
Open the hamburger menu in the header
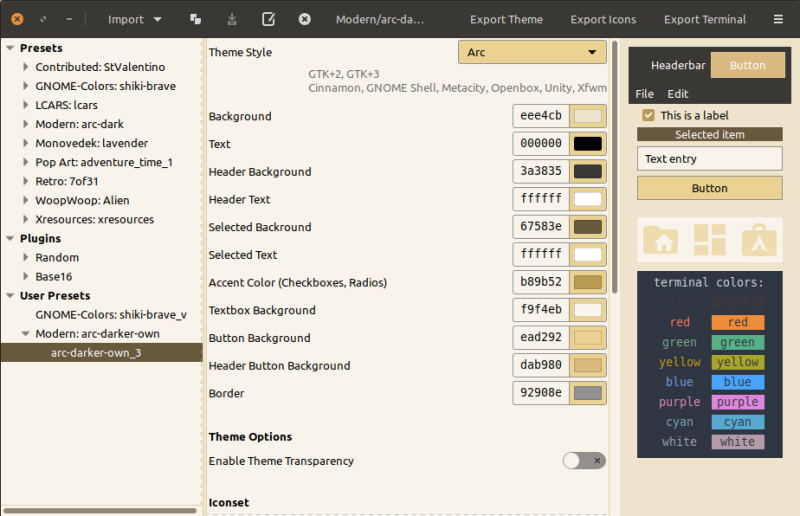(778, 19)
